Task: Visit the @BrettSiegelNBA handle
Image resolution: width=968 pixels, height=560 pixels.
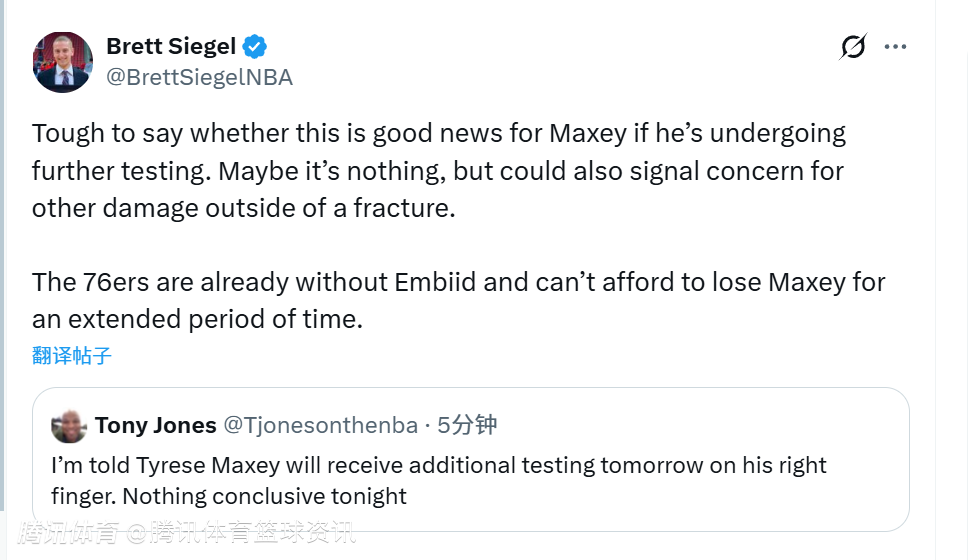Action: click(x=199, y=77)
